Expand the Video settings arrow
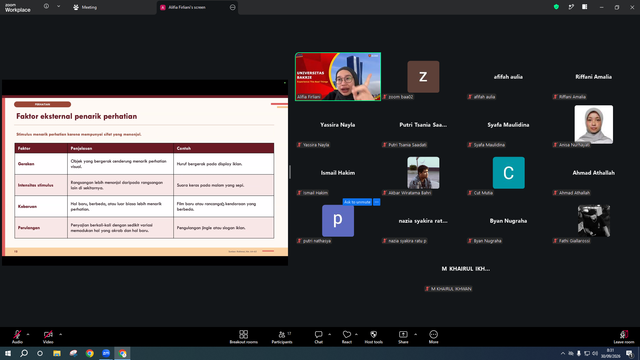Screen dimensions: 640x360 60,334
